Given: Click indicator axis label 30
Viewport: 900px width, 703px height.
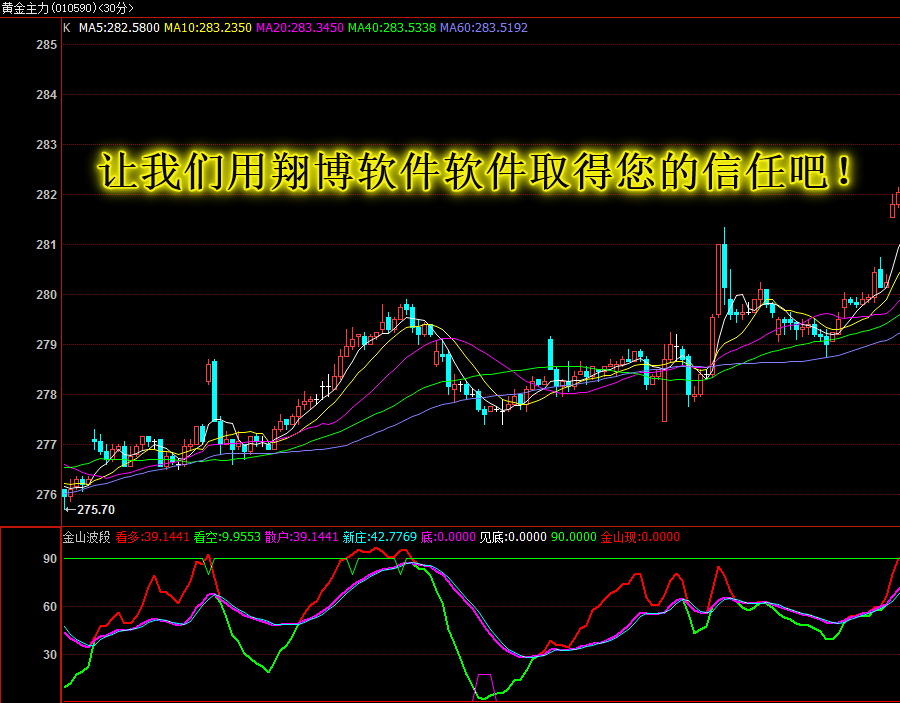Looking at the screenshot, I should coord(50,655).
